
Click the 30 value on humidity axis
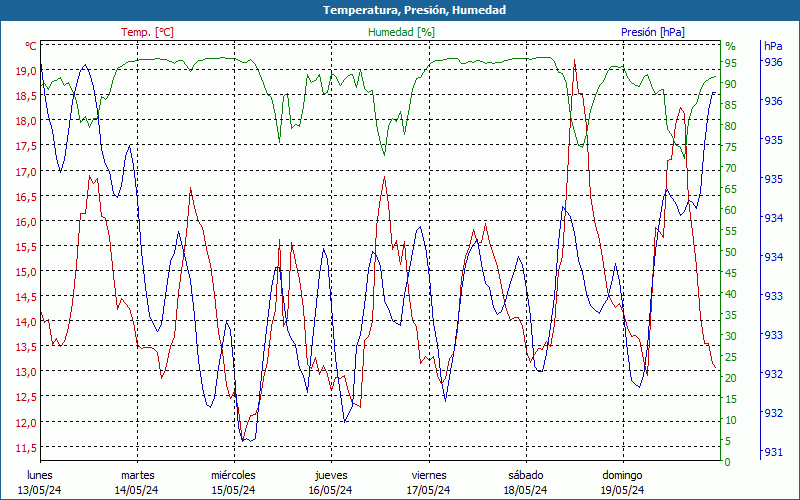tap(731, 336)
